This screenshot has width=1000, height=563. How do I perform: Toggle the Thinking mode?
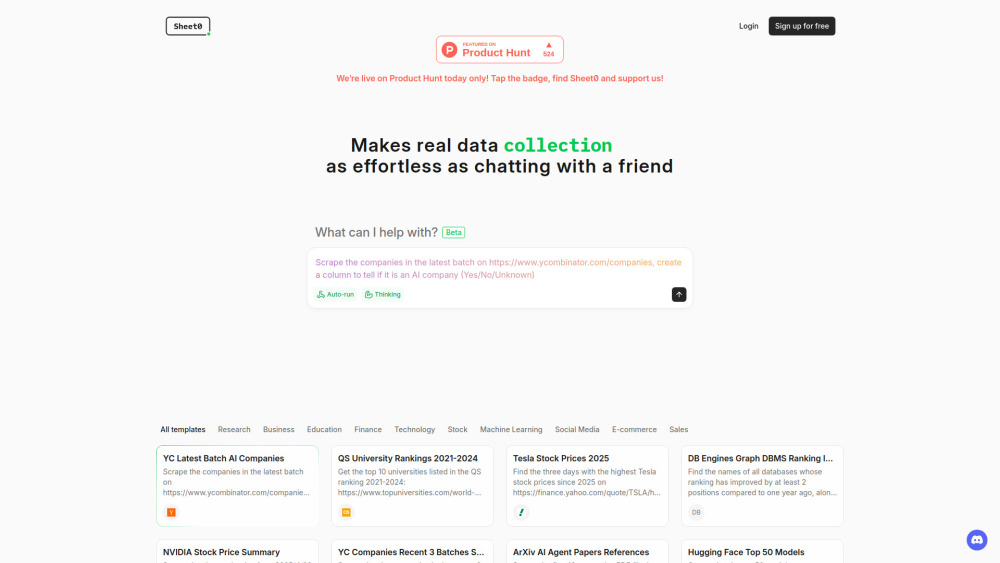[383, 294]
